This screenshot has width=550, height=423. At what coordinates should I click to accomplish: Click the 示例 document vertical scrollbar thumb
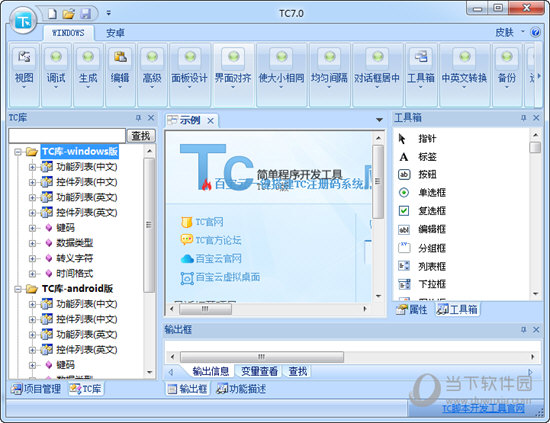378,181
